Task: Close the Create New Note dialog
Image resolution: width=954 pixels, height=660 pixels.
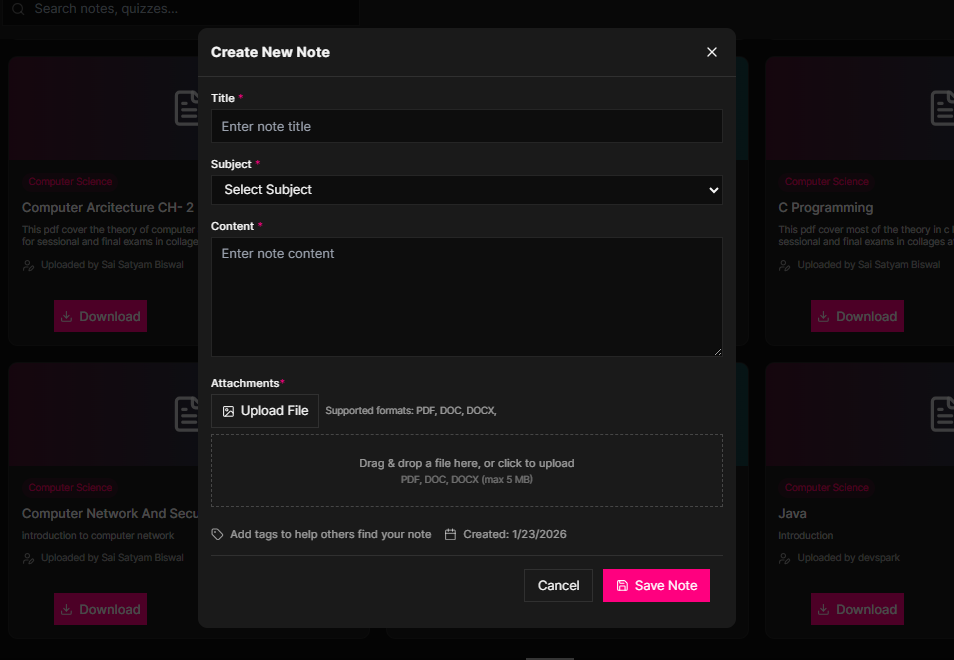Action: point(712,52)
